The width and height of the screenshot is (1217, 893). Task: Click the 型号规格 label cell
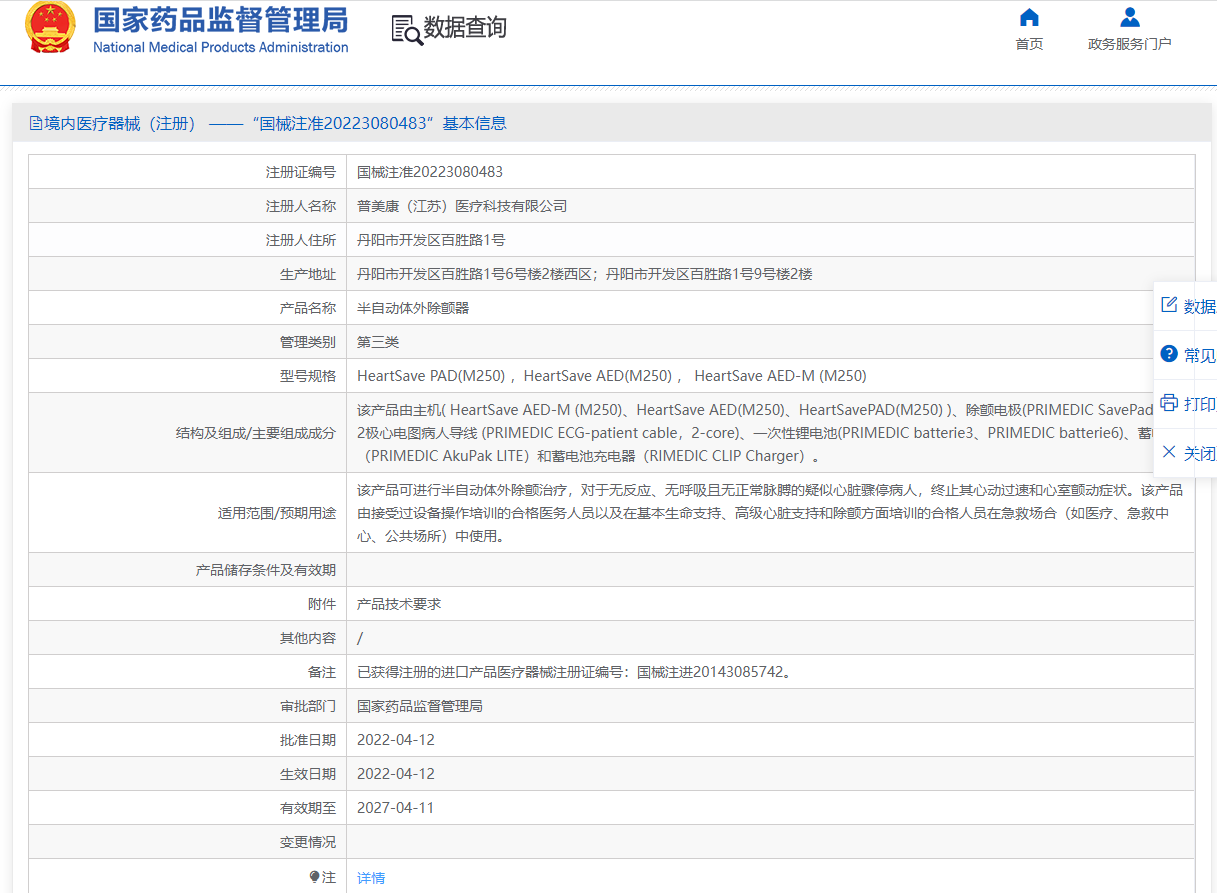(188, 376)
